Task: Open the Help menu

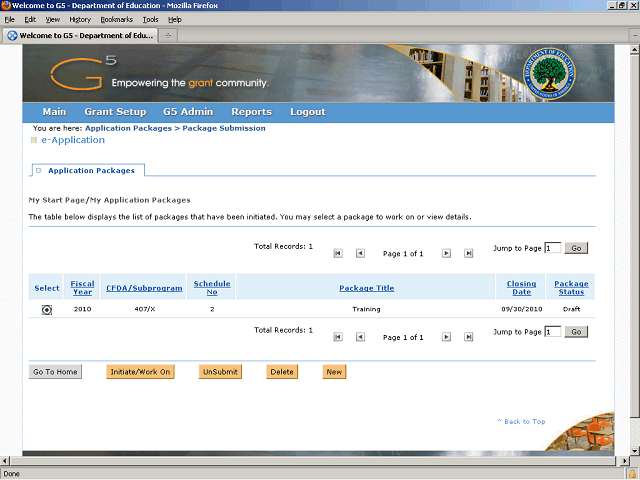Action: [175, 19]
